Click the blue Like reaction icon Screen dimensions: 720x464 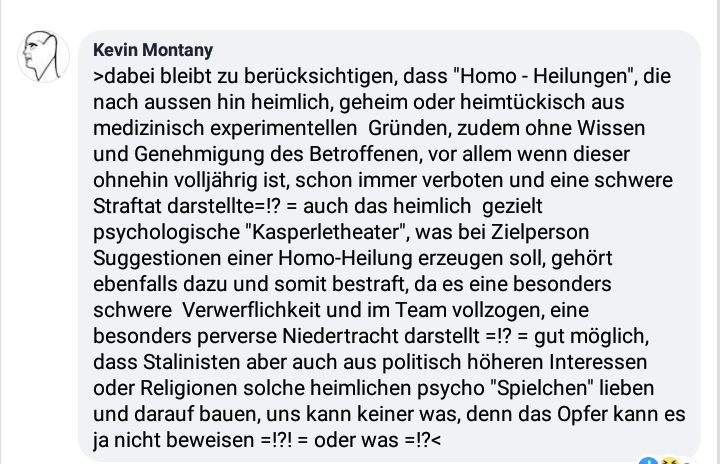647,461
